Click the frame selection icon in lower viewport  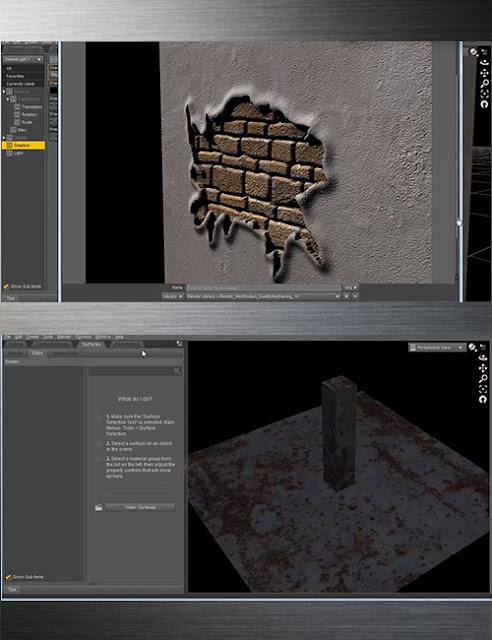point(483,389)
